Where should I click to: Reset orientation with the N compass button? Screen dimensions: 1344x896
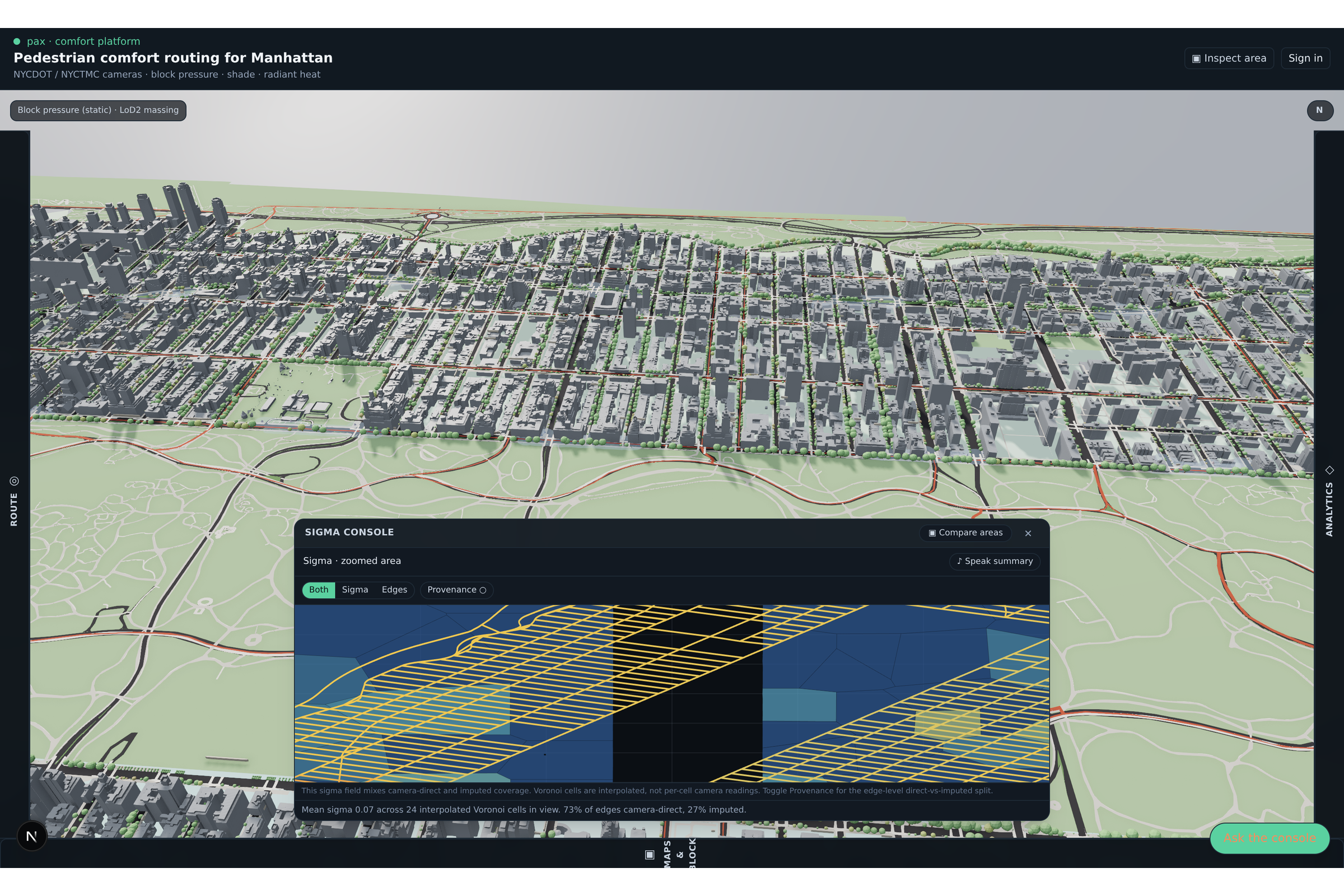click(1320, 110)
